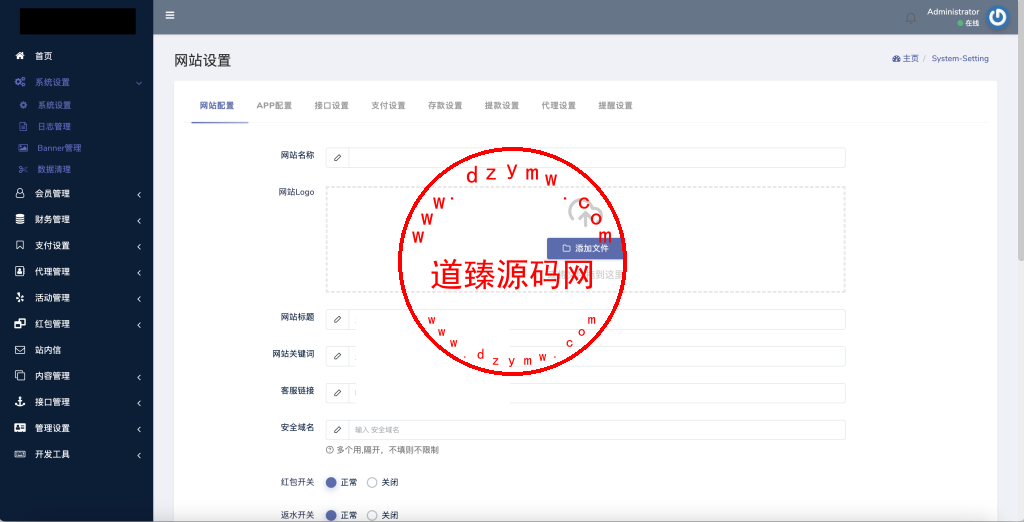This screenshot has height=522, width=1024.
Task: Expand the 活动管理 chevron
Action: pyautogui.click(x=139, y=299)
